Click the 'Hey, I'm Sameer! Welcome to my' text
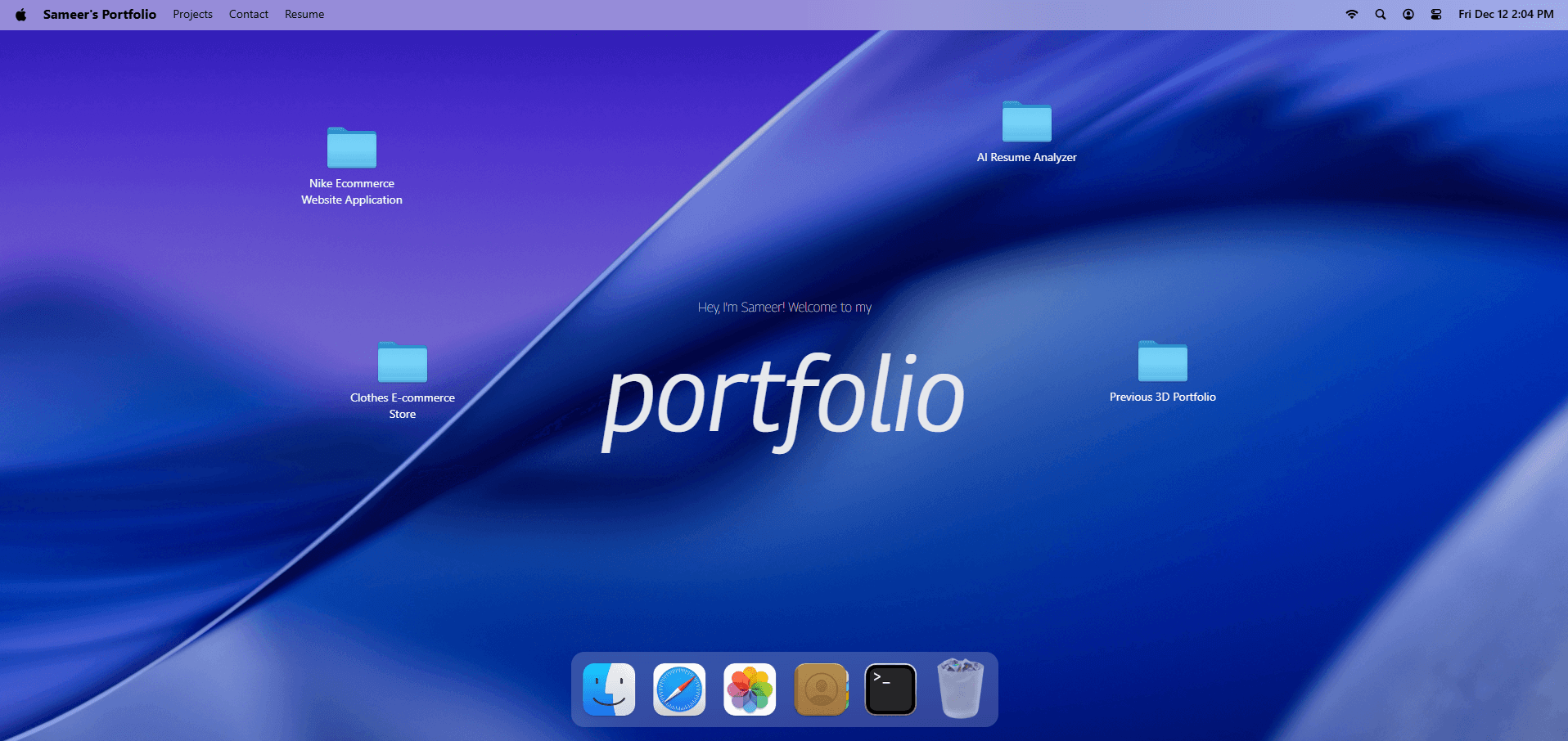The height and width of the screenshot is (741, 1568). tap(785, 308)
